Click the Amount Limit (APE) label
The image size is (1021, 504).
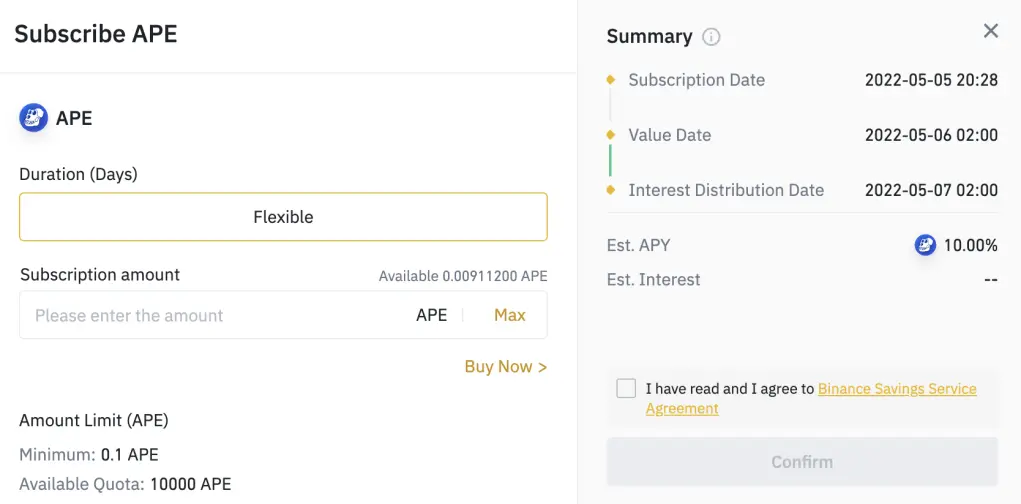(x=94, y=421)
